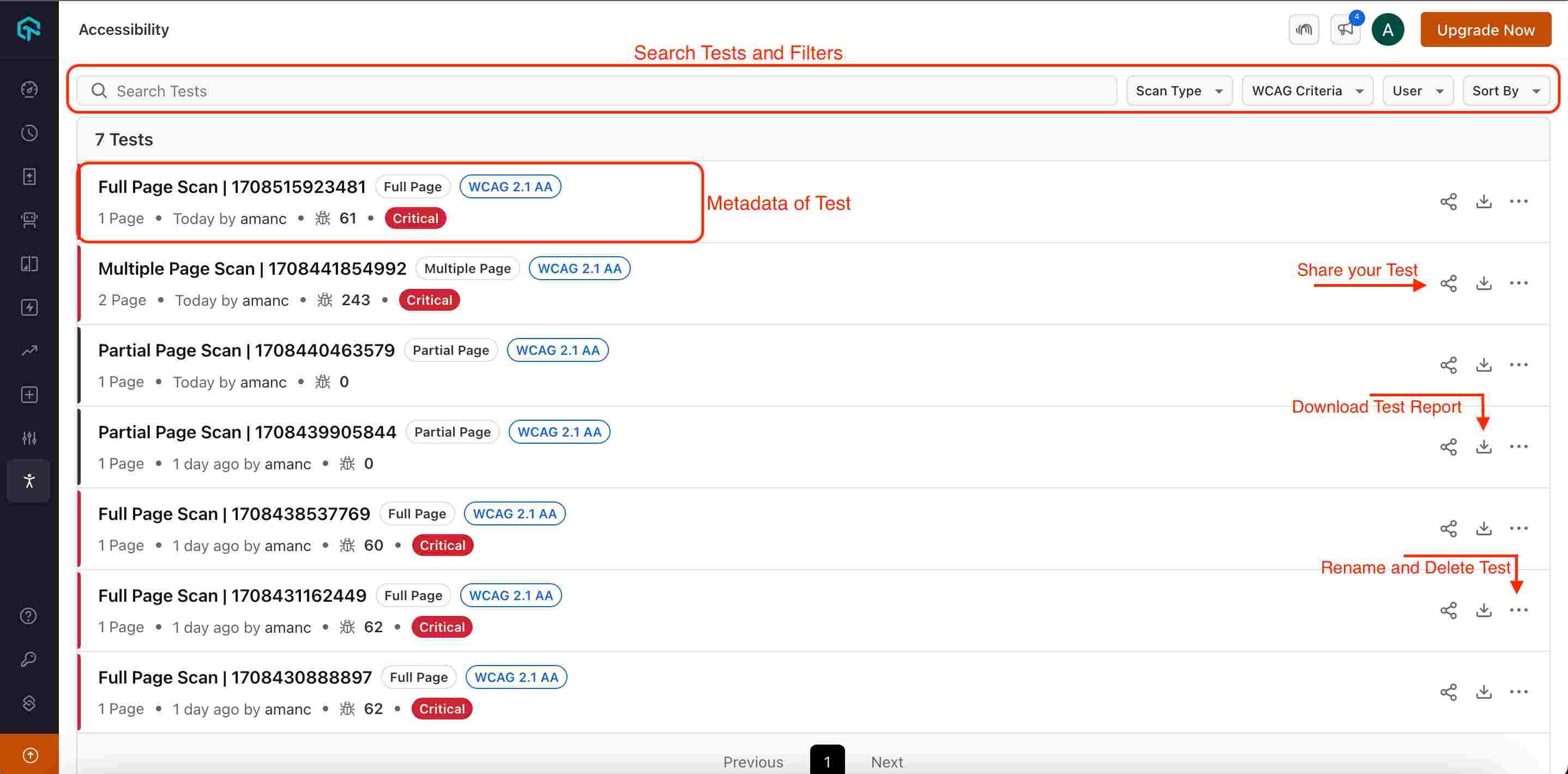The height and width of the screenshot is (774, 1568).
Task: Download report for Full Page Scan 1708430888897
Action: 1483,692
